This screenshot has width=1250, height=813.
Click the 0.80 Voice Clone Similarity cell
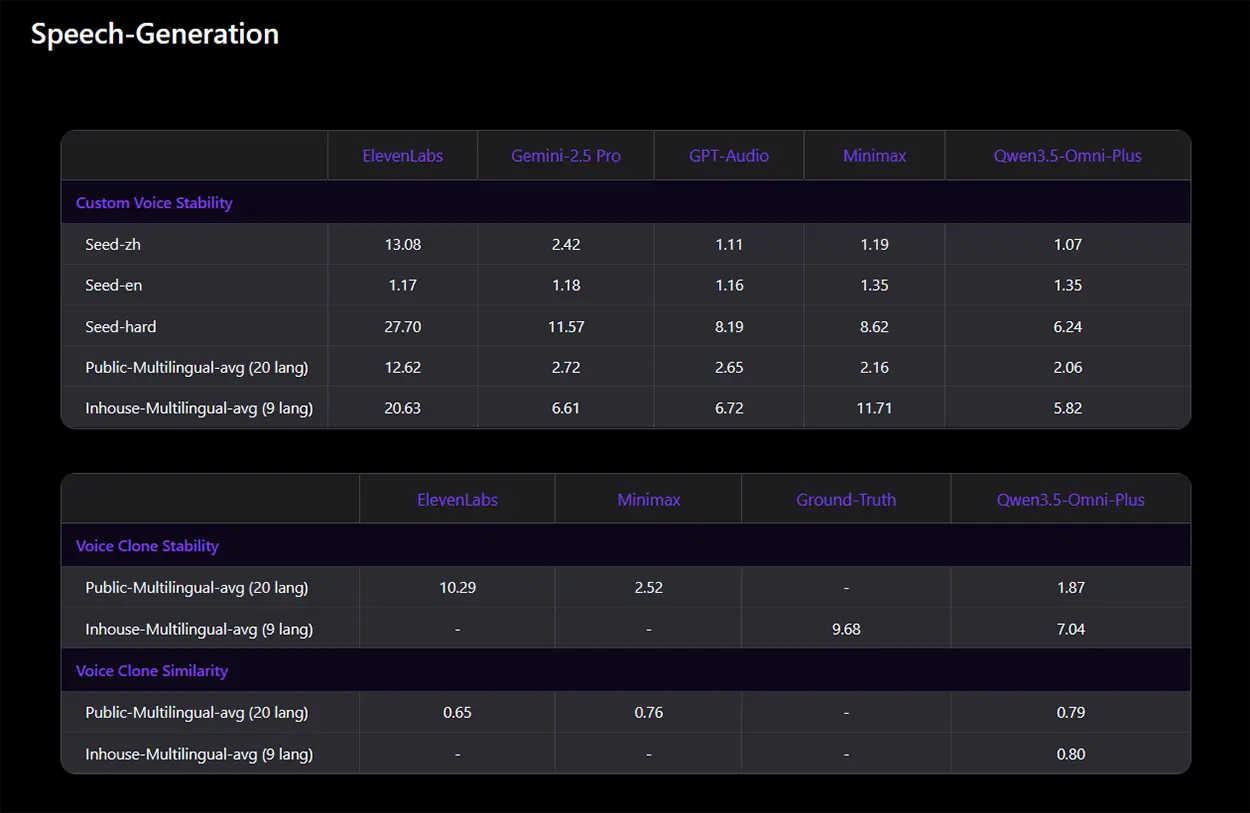point(1070,754)
